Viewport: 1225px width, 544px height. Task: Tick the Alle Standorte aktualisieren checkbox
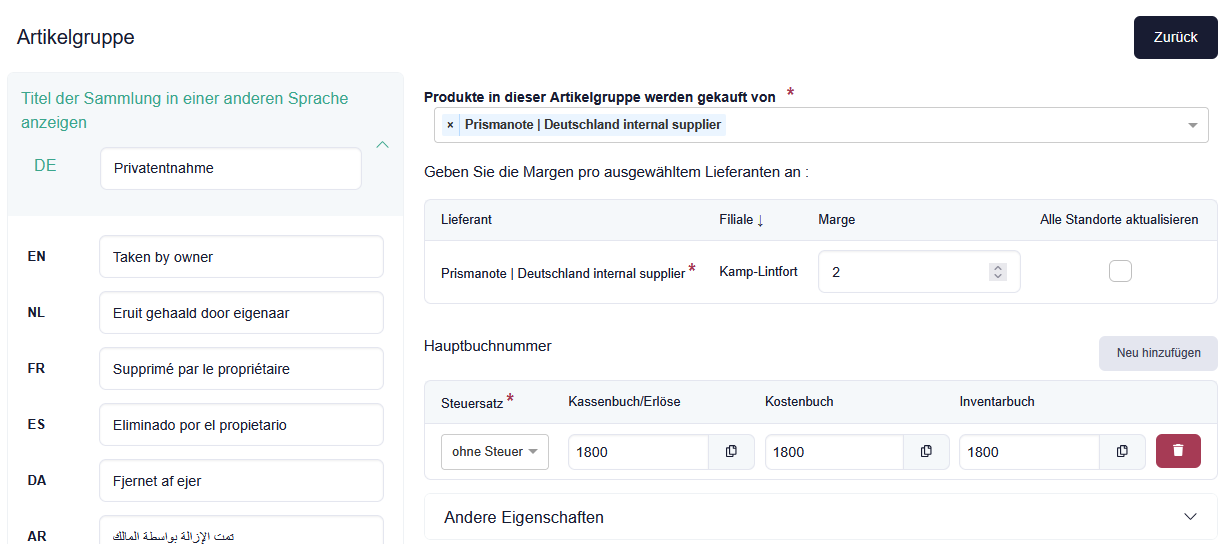[1120, 271]
